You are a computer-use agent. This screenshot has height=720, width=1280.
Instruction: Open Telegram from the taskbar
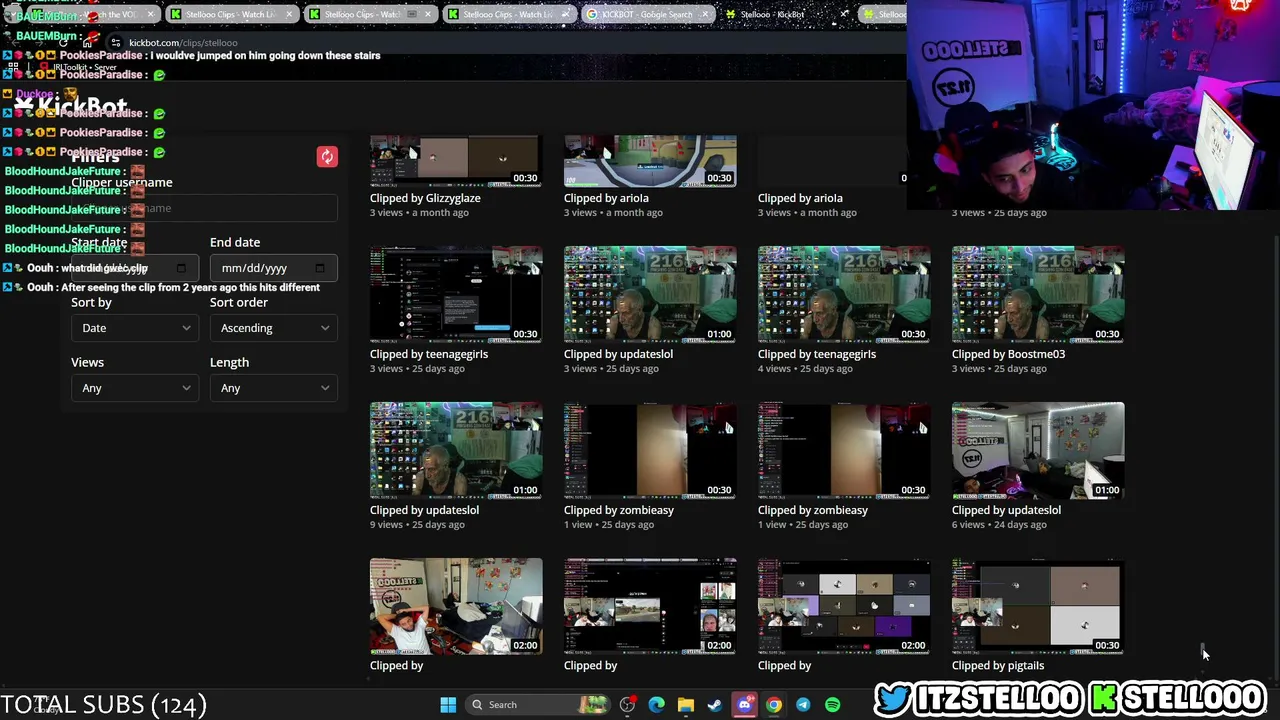(x=803, y=705)
